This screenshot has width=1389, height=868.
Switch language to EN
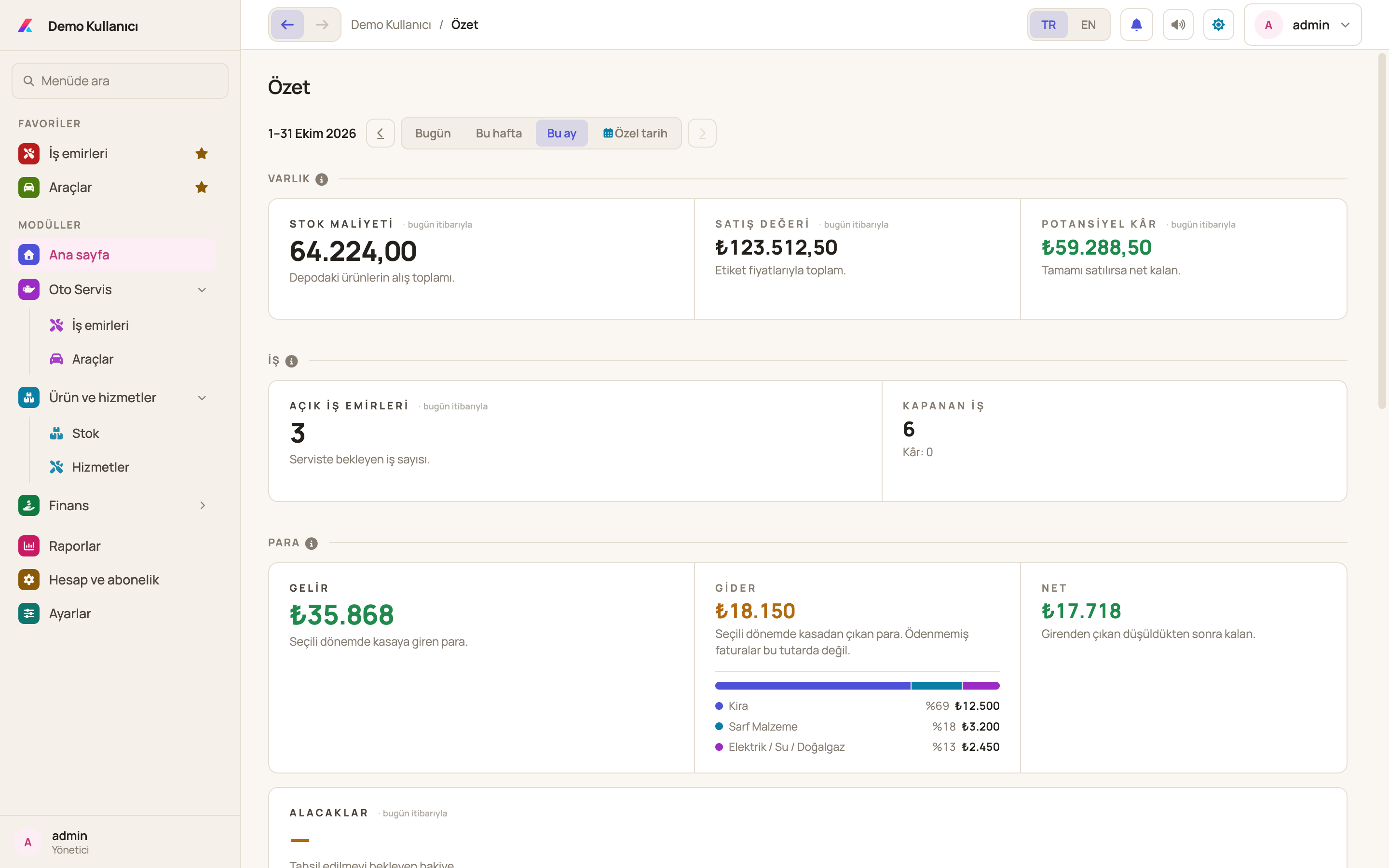pyautogui.click(x=1088, y=25)
